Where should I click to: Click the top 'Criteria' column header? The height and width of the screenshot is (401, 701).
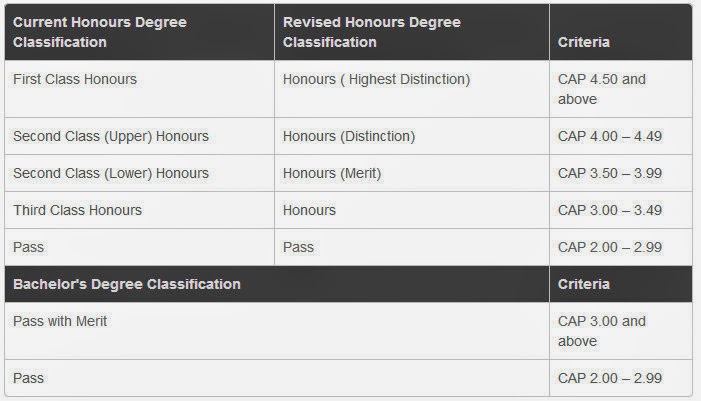pyautogui.click(x=584, y=43)
